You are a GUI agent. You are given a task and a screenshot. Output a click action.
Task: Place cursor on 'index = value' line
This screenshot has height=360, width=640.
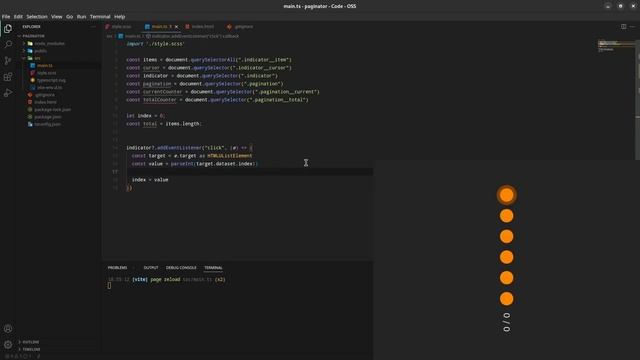pos(150,180)
